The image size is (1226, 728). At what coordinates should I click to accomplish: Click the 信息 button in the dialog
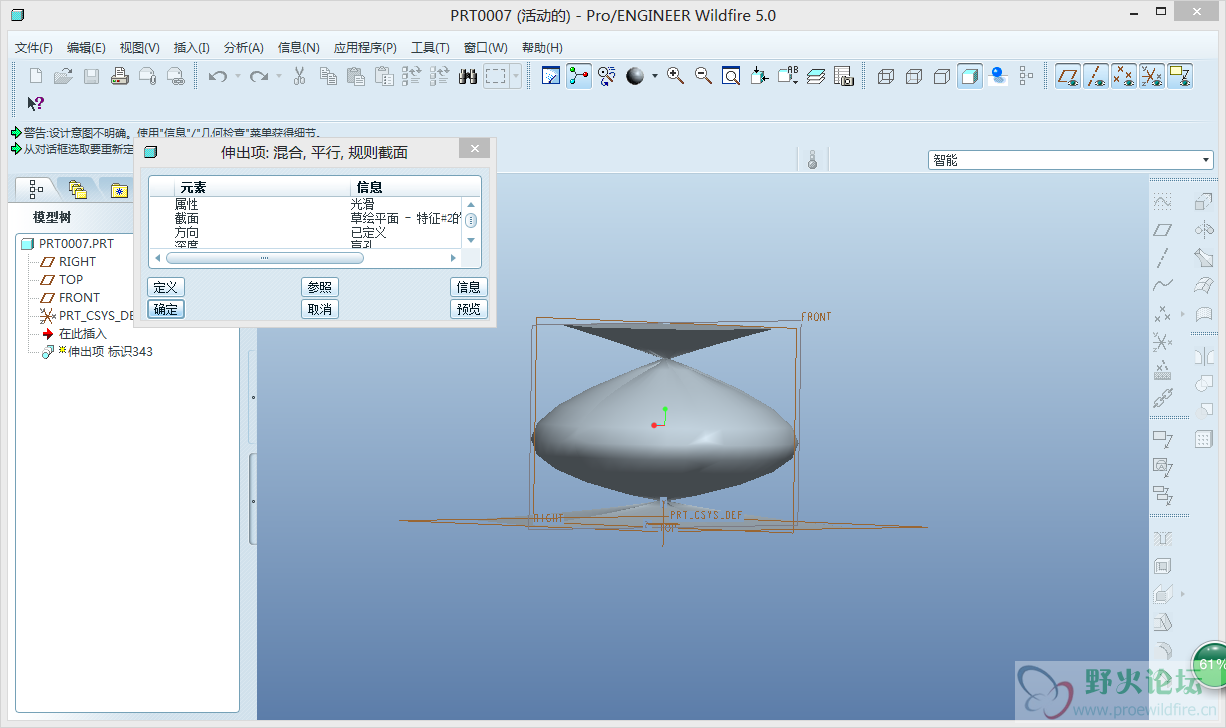pos(469,287)
